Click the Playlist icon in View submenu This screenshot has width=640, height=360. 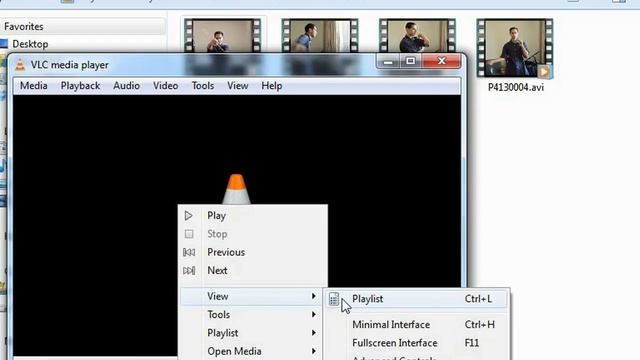tap(334, 299)
